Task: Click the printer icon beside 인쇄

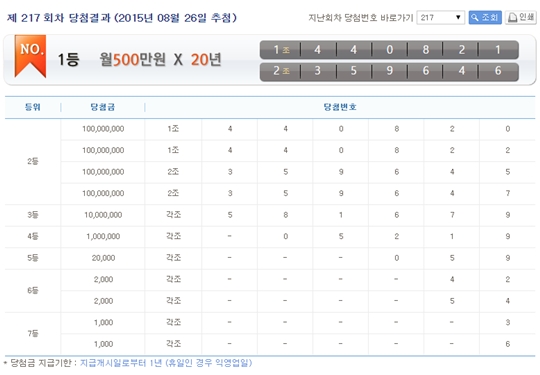Action: click(x=512, y=17)
